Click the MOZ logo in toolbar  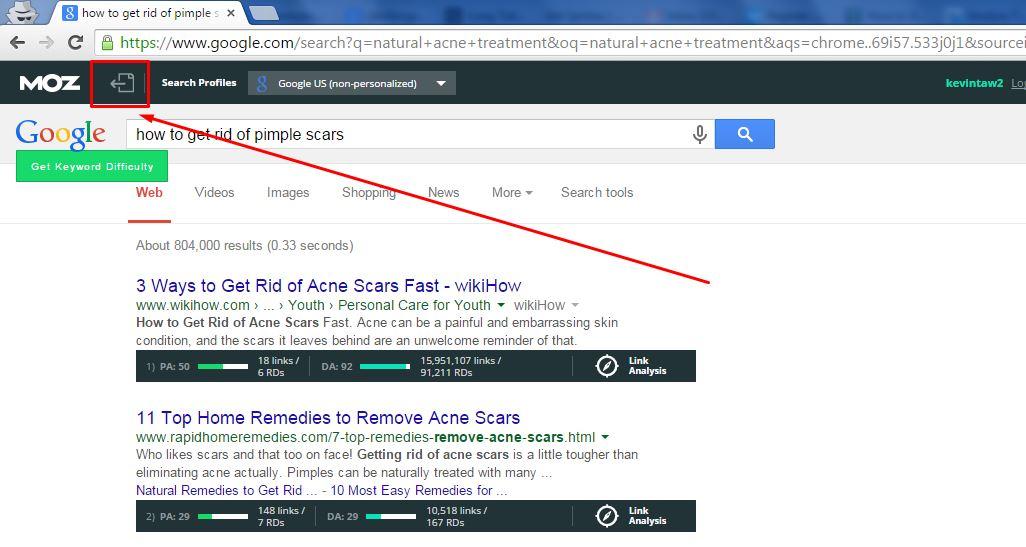click(x=50, y=83)
